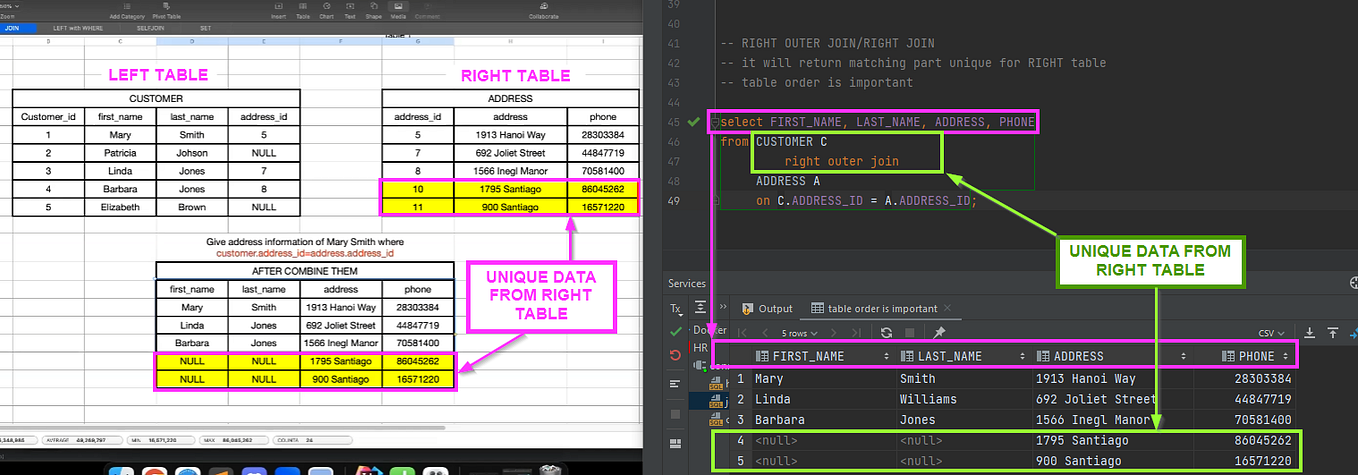Click the Shape icon in Numbers toolbar
1358x475 pixels.
(x=372, y=7)
